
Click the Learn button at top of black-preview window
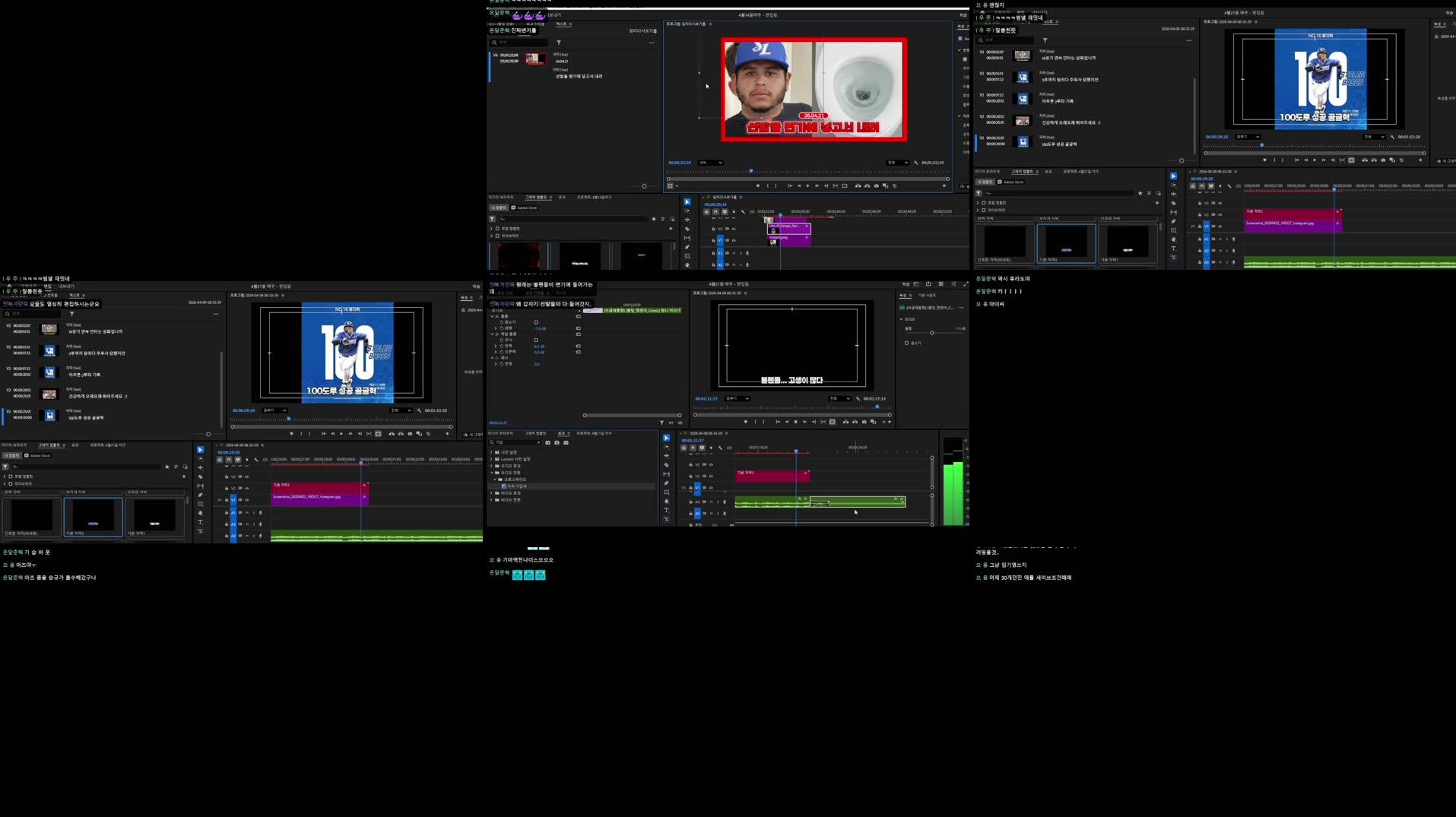[906, 284]
